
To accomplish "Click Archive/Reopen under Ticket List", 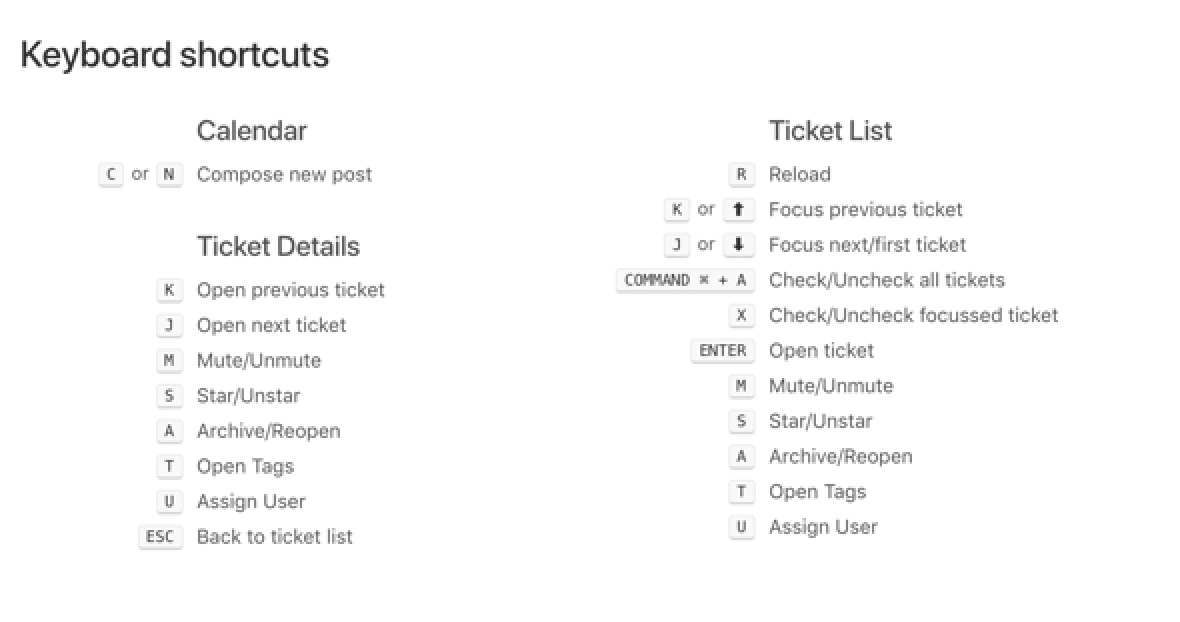I will [840, 457].
